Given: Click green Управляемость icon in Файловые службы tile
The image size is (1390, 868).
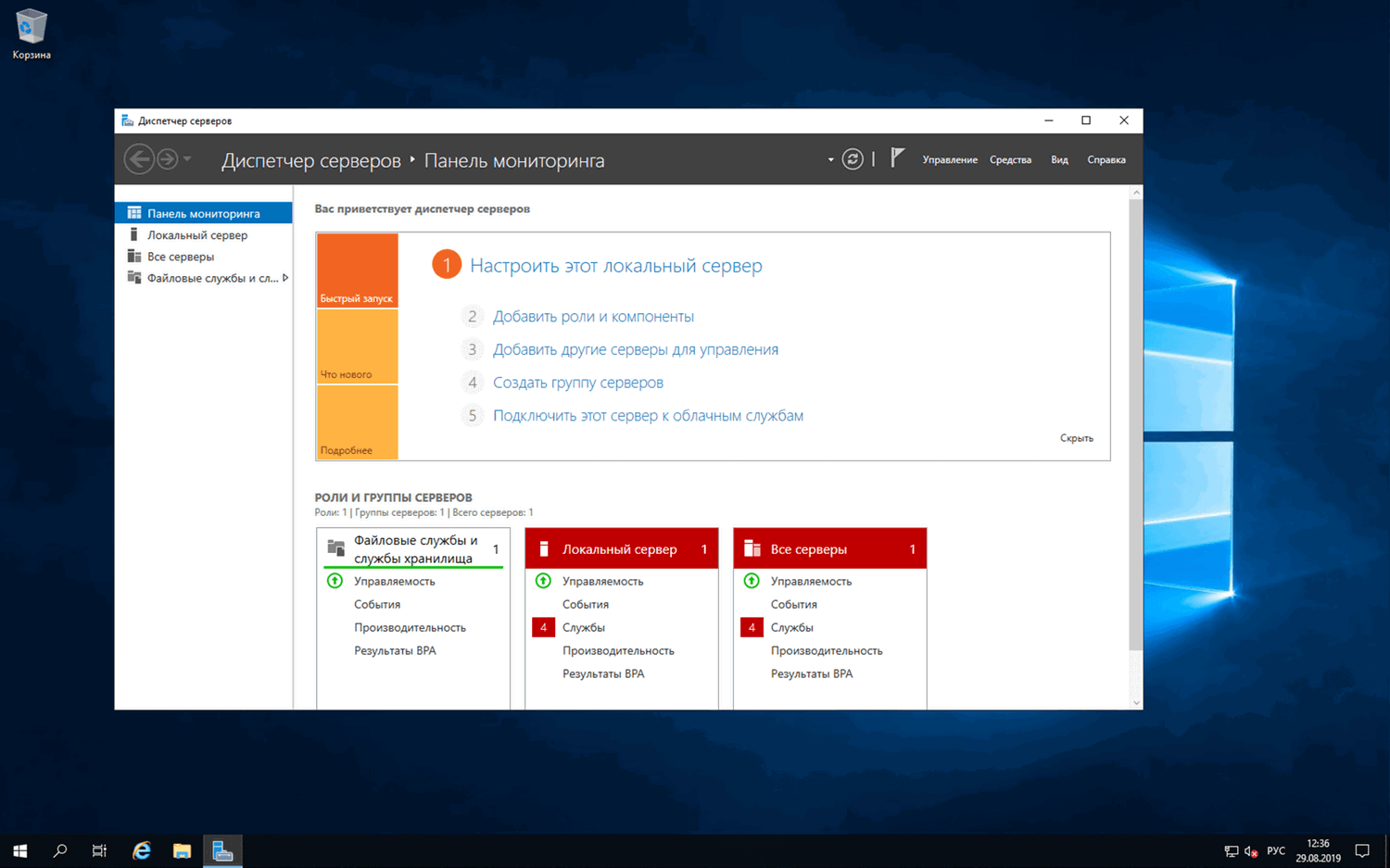Looking at the screenshot, I should 335,581.
